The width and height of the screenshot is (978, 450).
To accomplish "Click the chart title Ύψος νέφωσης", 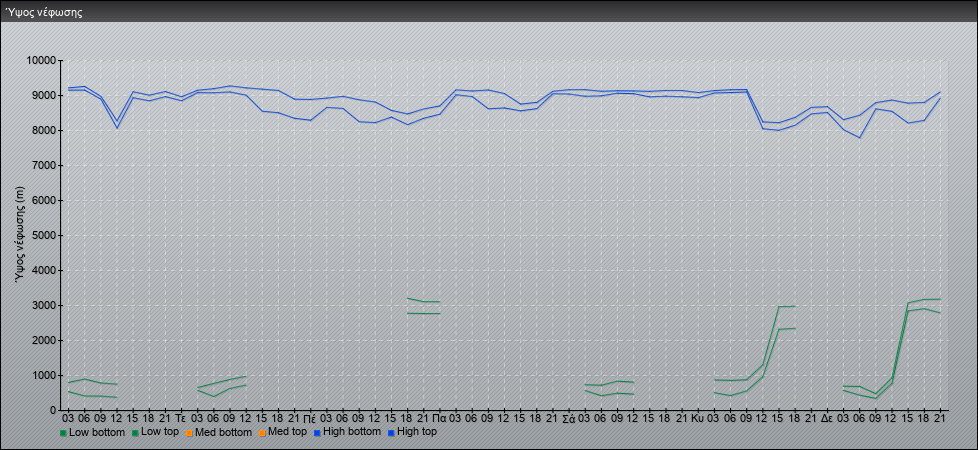I will [44, 13].
